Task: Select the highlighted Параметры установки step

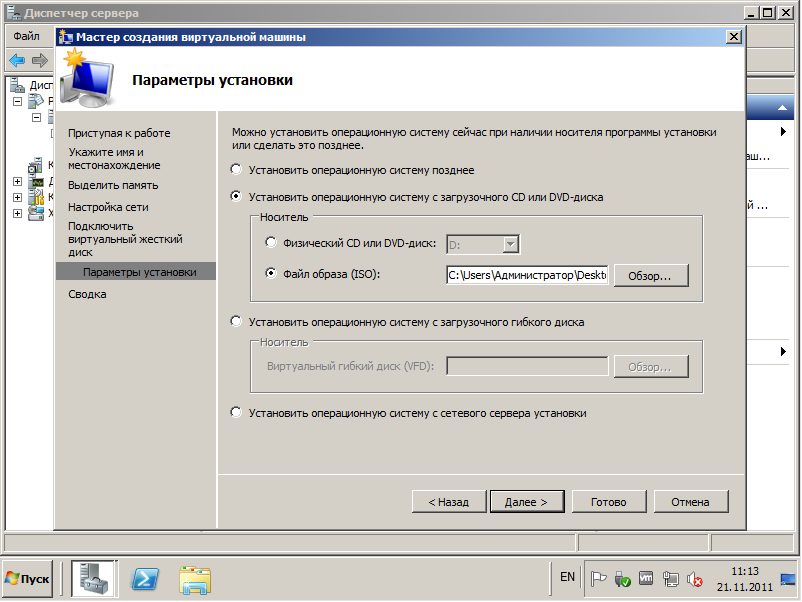Action: tap(136, 272)
